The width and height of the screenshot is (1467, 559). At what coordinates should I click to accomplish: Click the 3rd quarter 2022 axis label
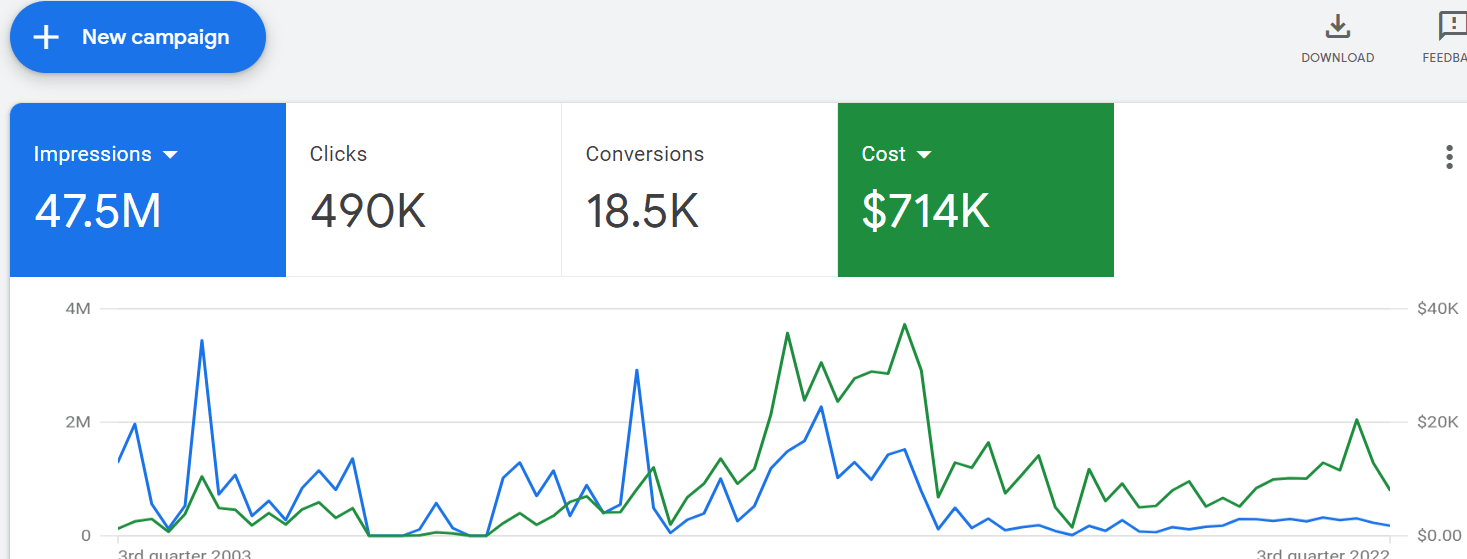[x=1323, y=553]
